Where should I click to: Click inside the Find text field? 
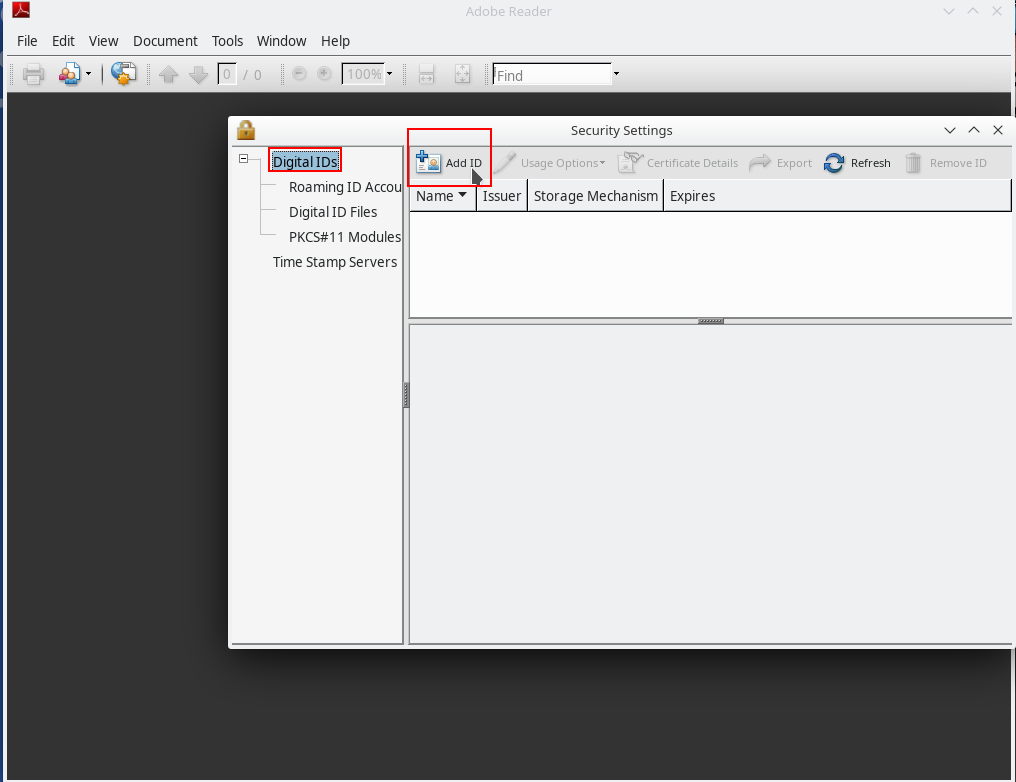point(551,75)
